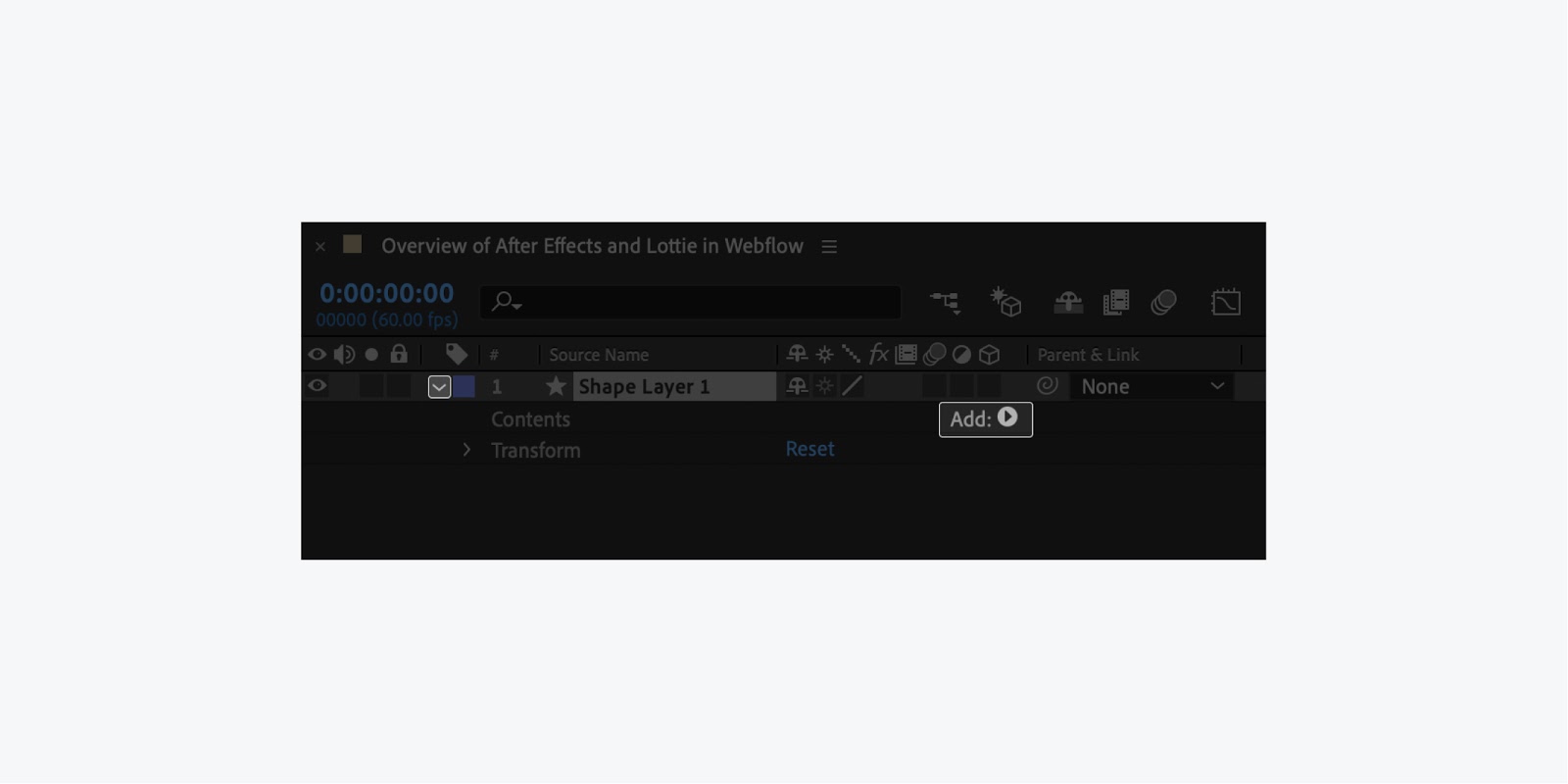Select the composition tab titled Overview of After Effects
The image size is (1568, 784).
click(x=592, y=246)
